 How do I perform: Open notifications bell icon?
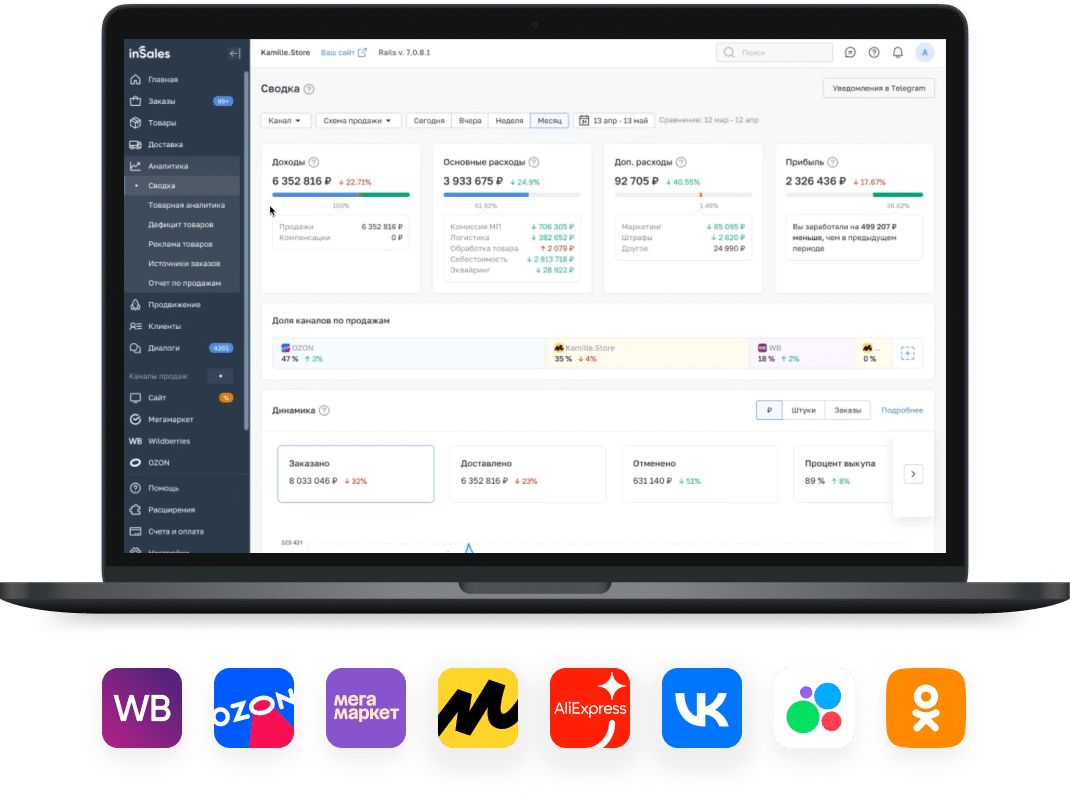click(898, 53)
